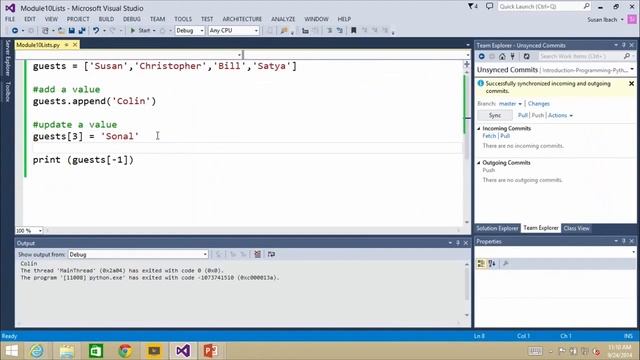Click the Sync button

pyautogui.click(x=495, y=116)
